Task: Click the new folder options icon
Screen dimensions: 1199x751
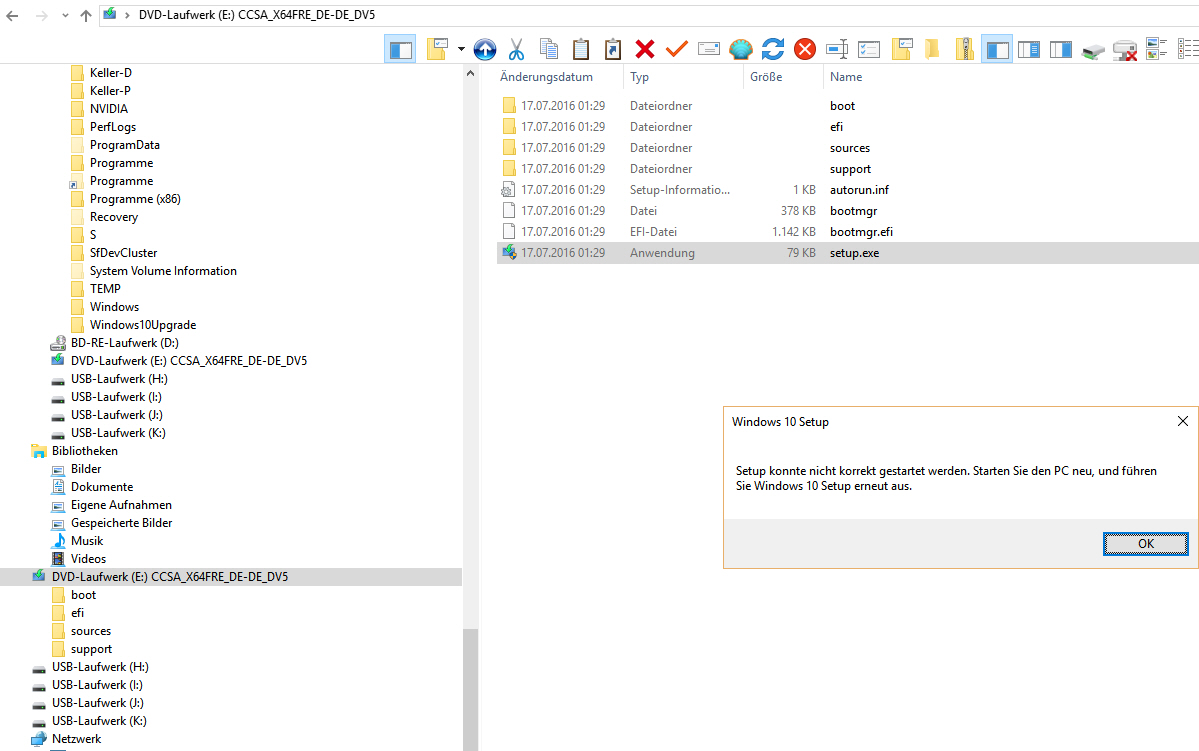Action: [437, 49]
